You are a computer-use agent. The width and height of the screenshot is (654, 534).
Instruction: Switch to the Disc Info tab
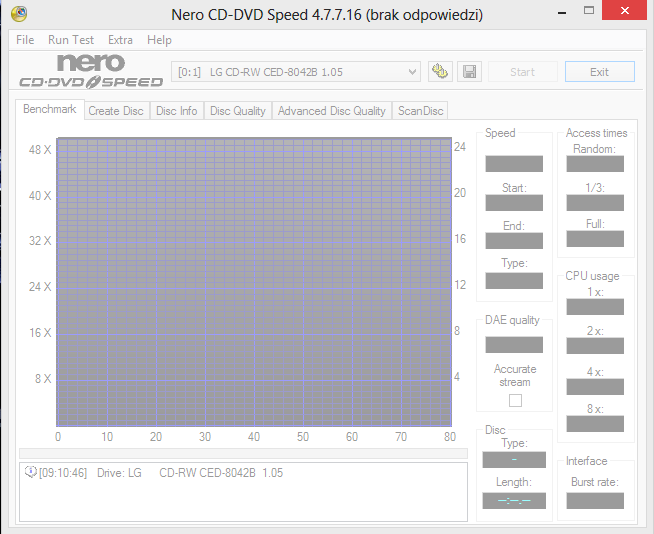pos(176,111)
